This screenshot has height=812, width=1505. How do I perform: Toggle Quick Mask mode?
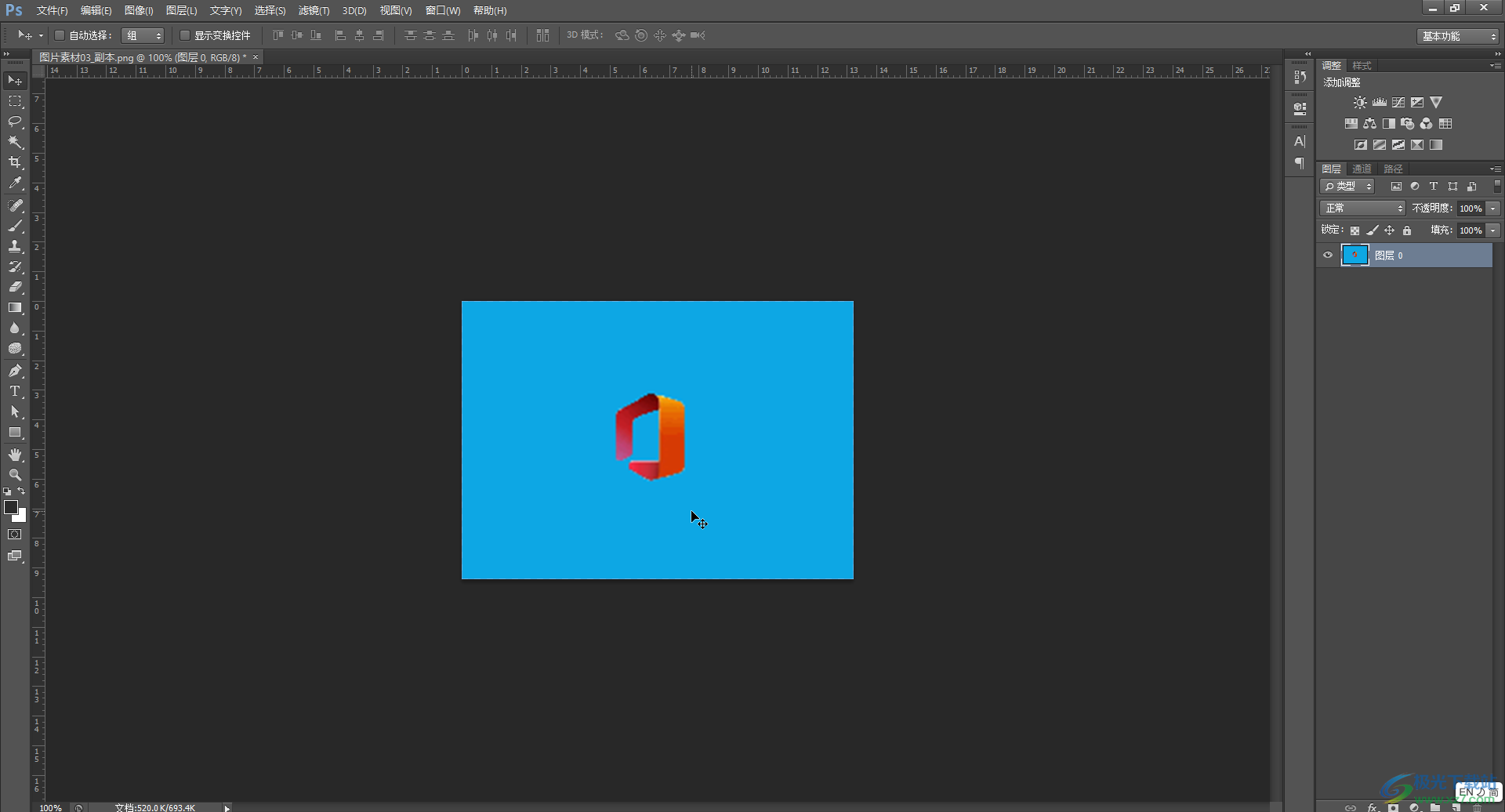[15, 535]
